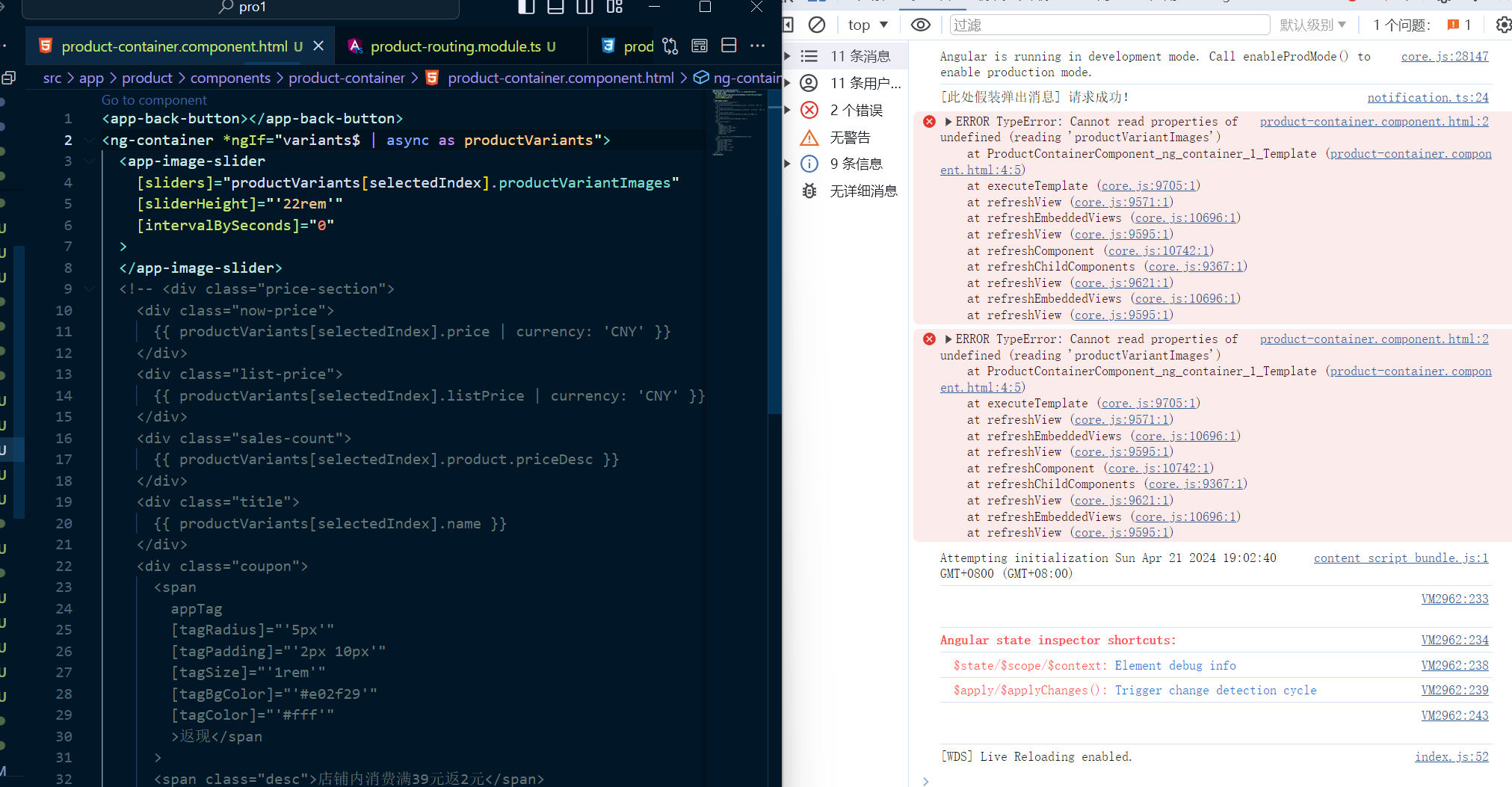Viewport: 1512px width, 787px height.
Task: Click 'product-container' folder breadcrumb
Action: tap(347, 78)
